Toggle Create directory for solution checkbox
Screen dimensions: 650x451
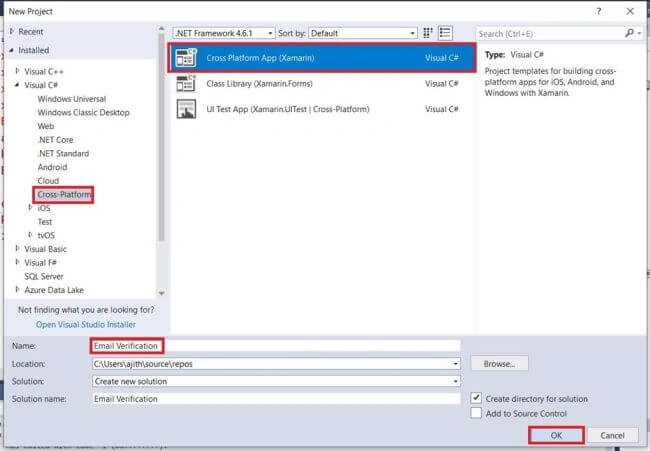tap(476, 398)
